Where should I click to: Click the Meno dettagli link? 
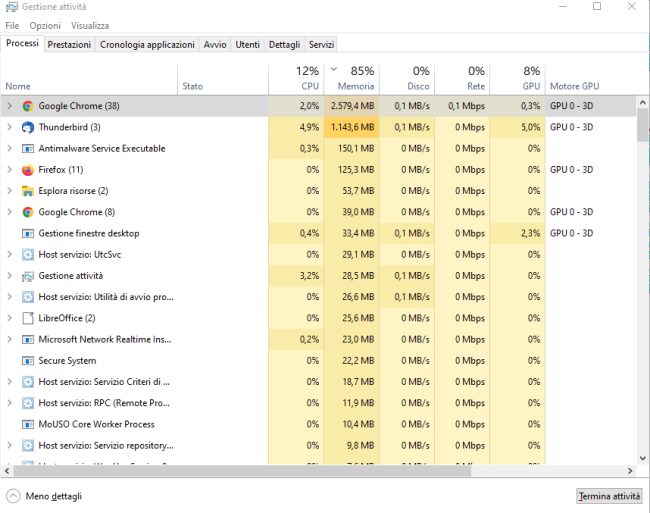[53, 496]
